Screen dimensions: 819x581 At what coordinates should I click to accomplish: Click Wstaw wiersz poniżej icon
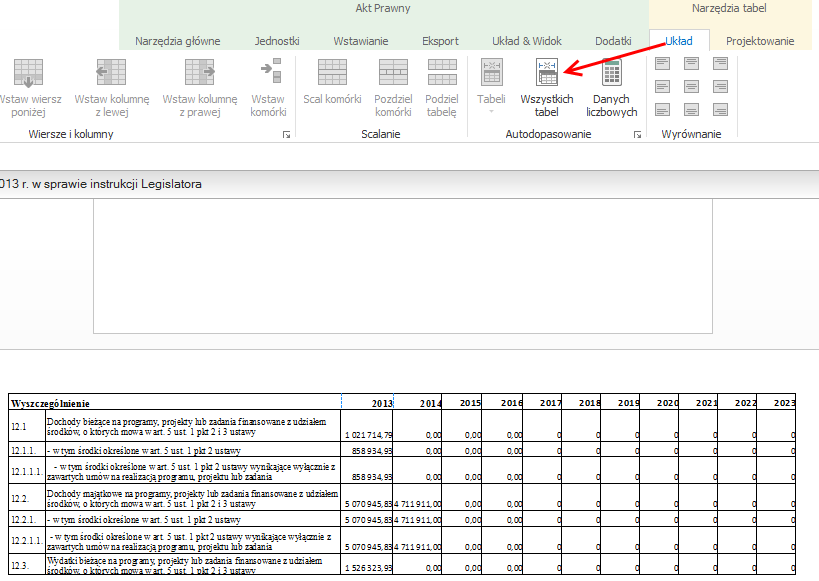tap(28, 72)
